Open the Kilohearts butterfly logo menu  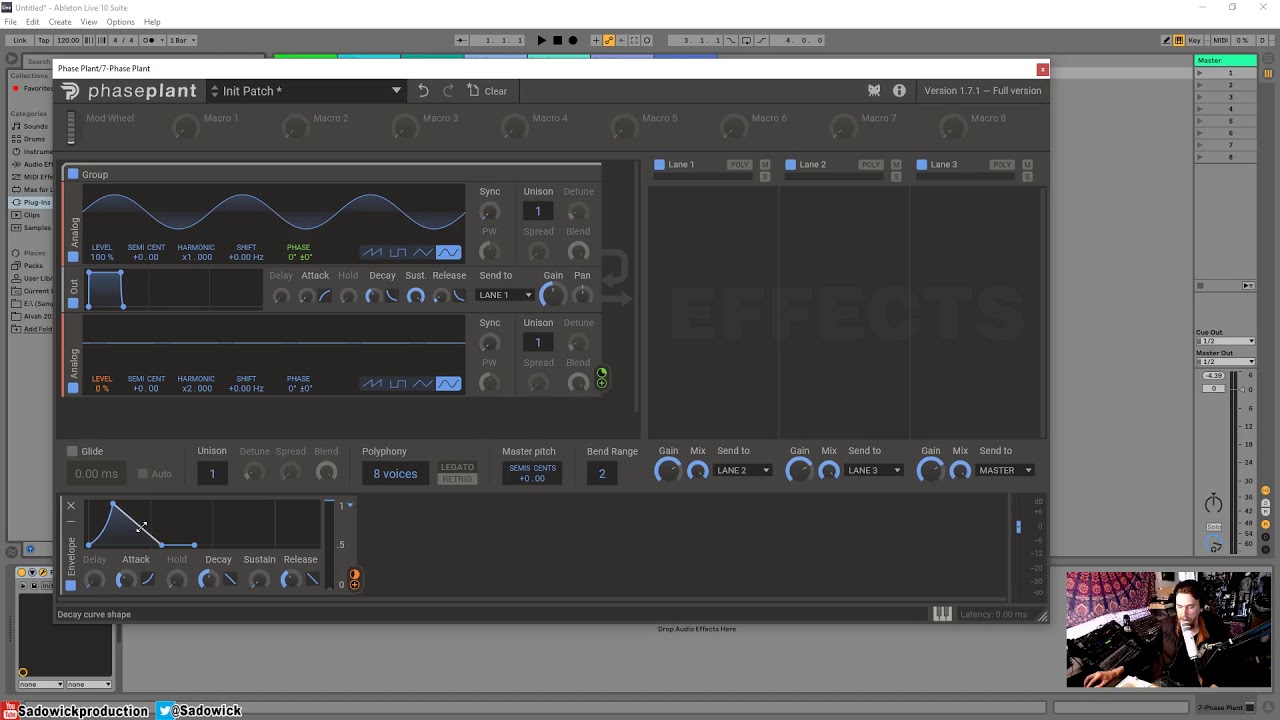[x=874, y=91]
